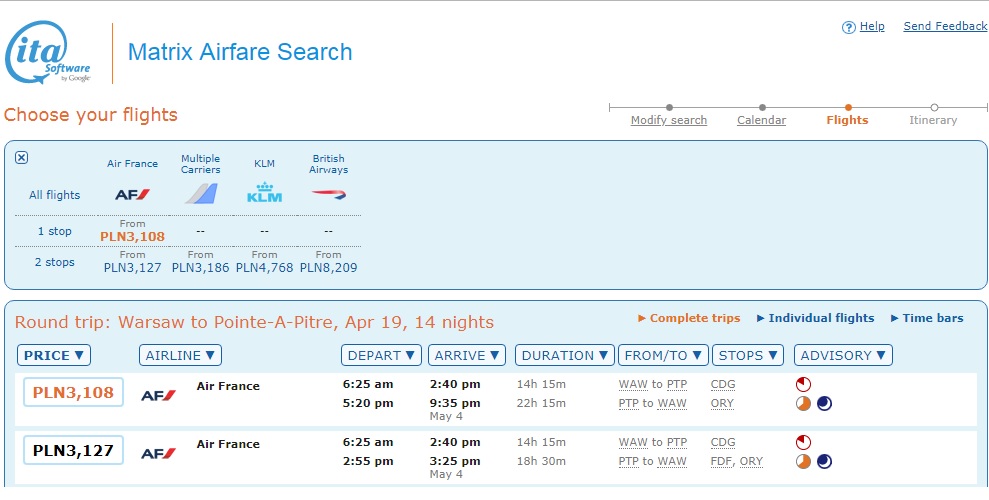Click orange advisory icon in PLN3,108 return

click(803, 404)
